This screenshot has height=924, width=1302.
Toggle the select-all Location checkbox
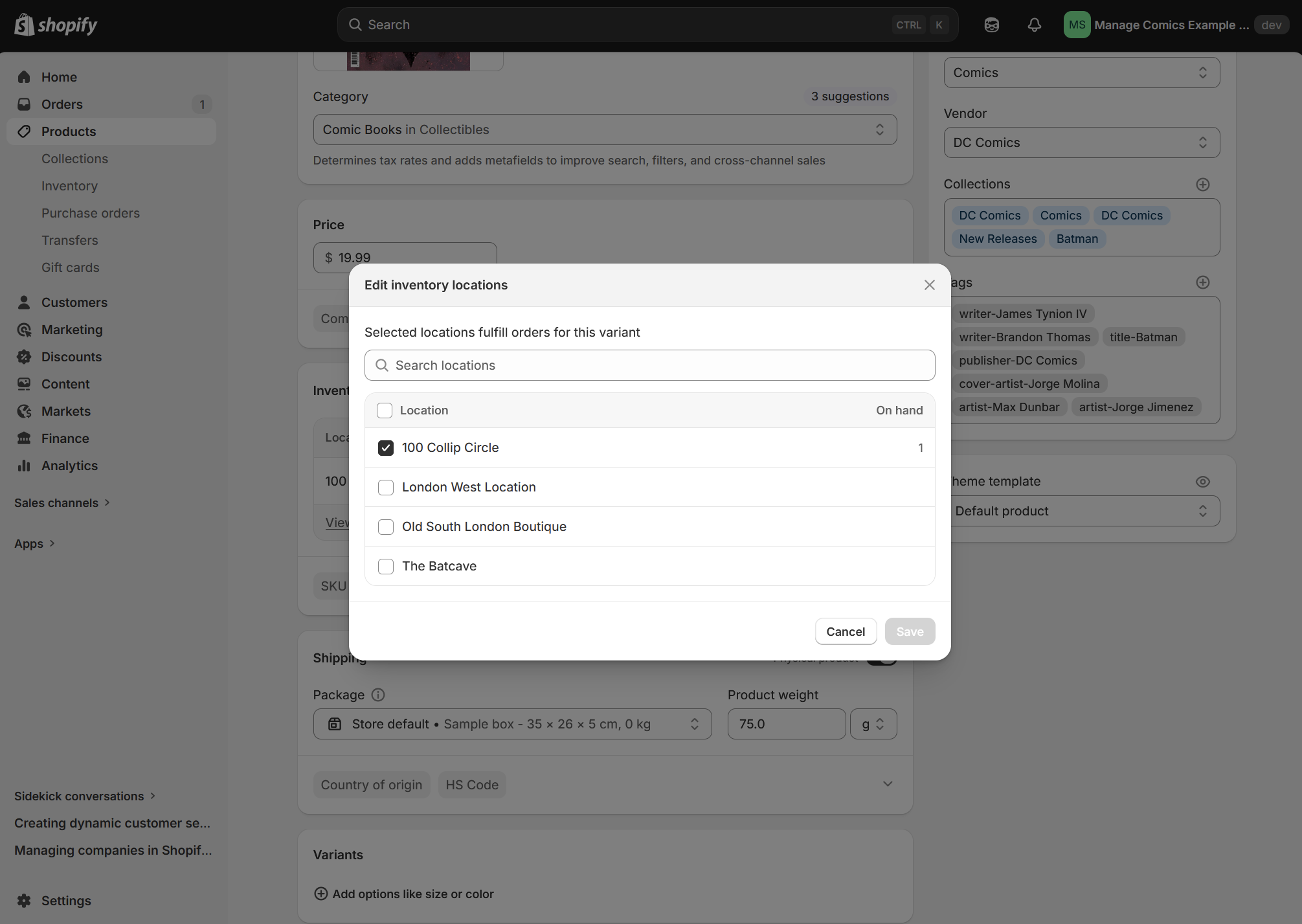[x=385, y=411]
